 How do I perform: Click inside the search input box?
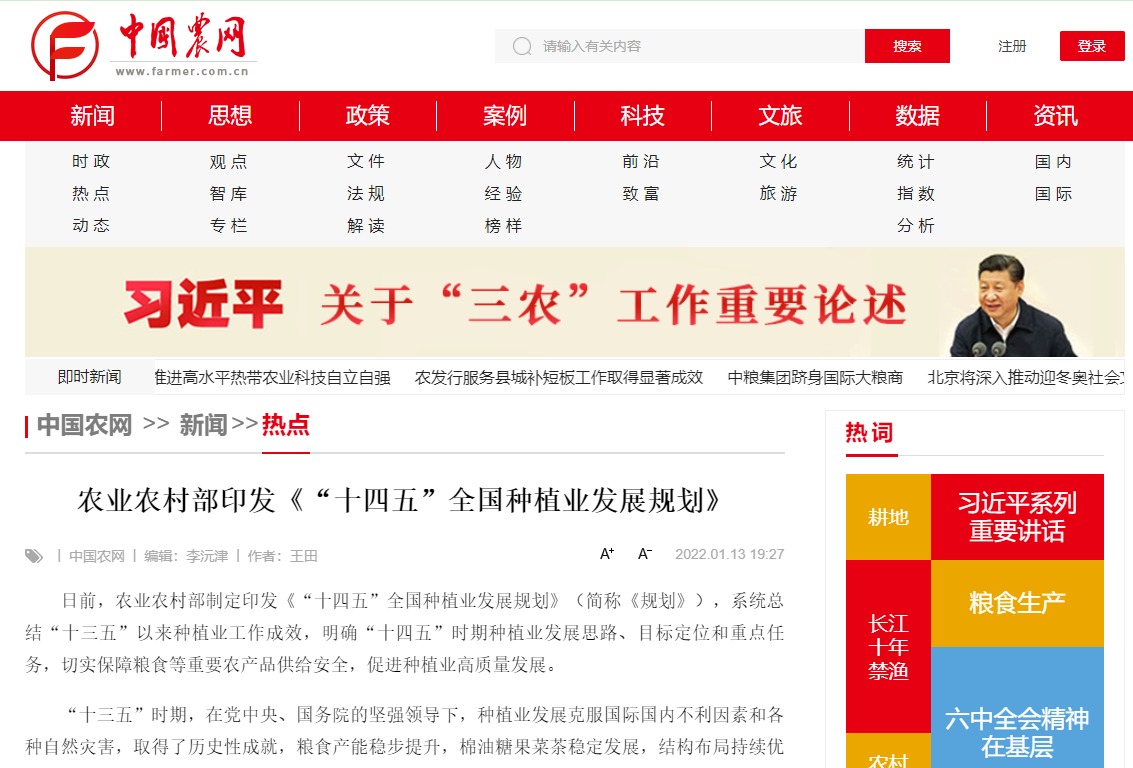point(680,46)
